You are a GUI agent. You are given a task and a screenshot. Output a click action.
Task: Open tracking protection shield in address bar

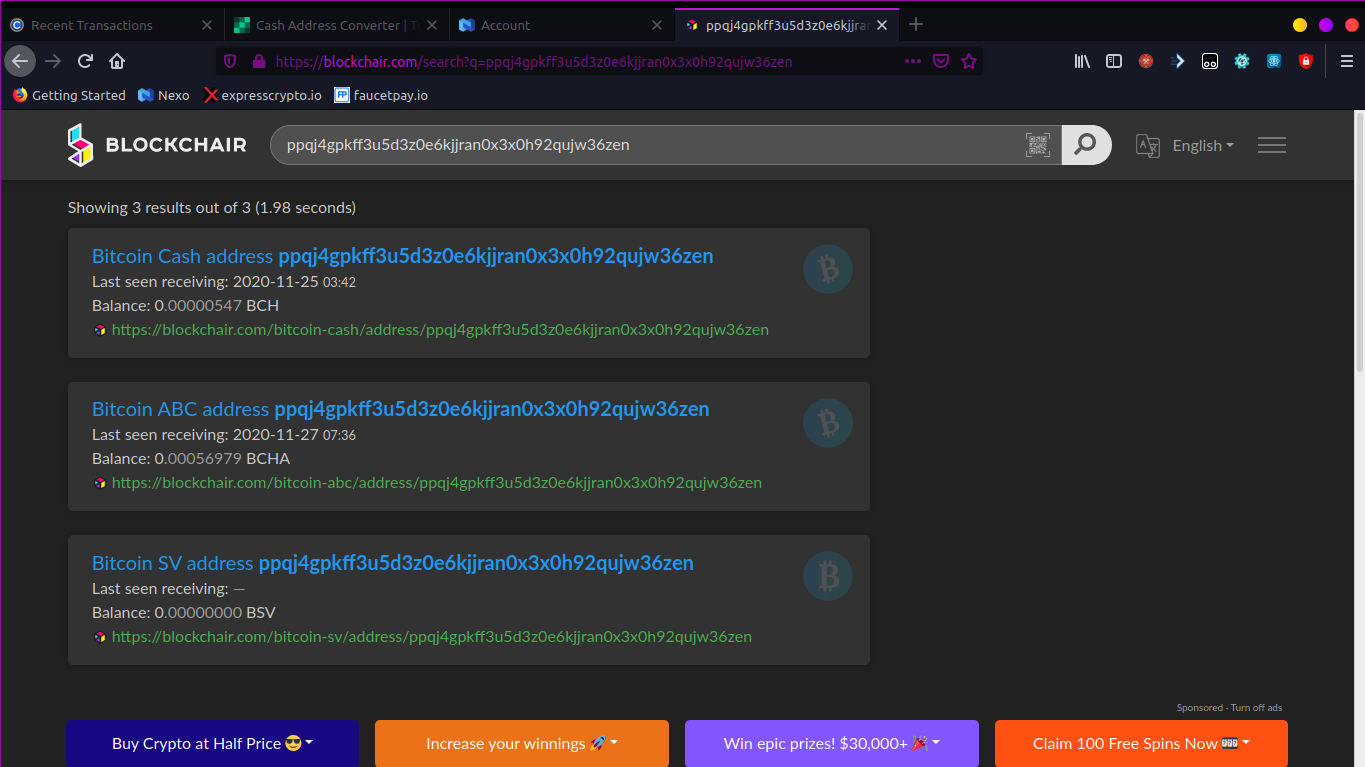coord(230,61)
